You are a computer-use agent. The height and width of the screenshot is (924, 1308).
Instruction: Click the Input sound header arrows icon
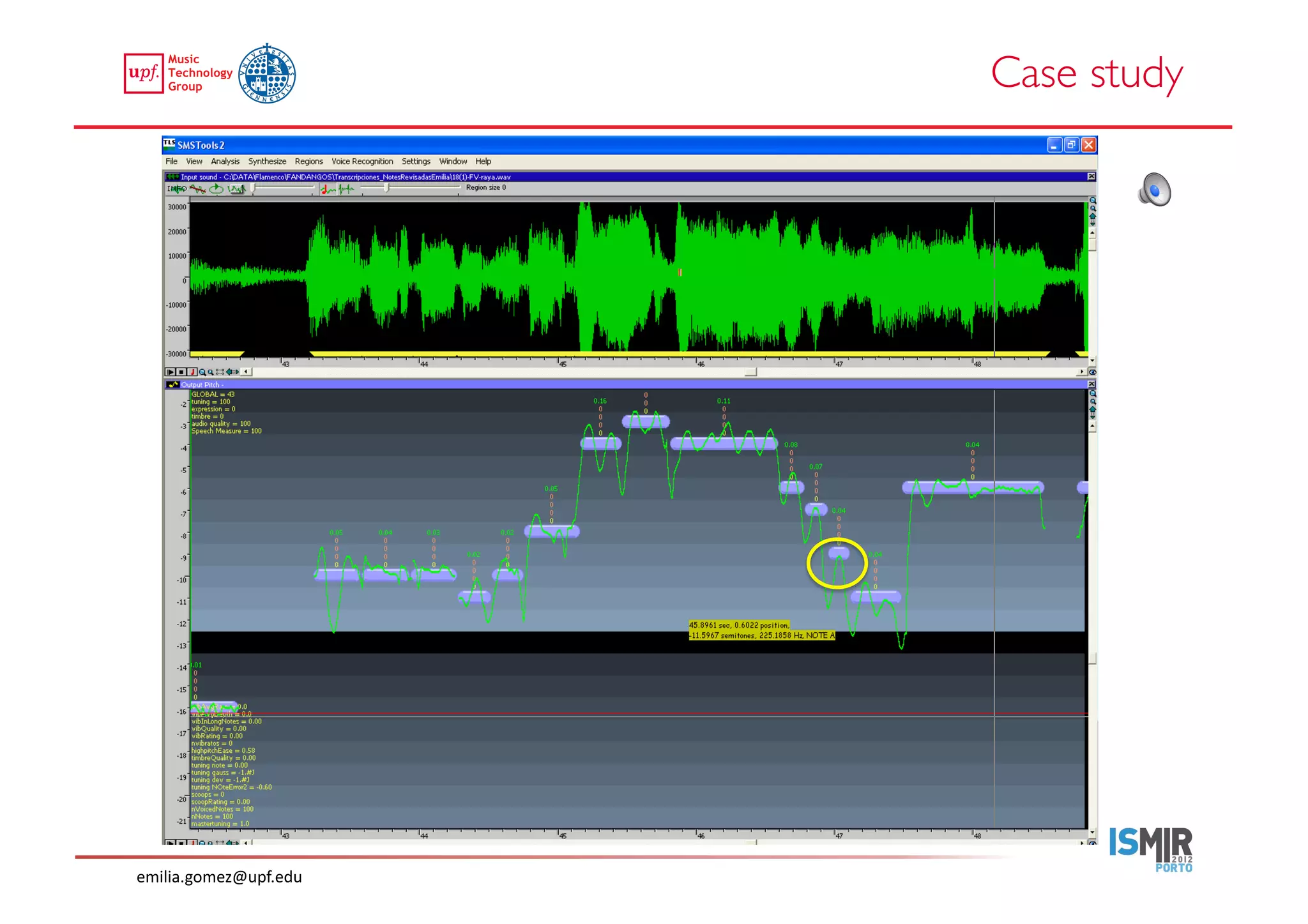(172, 177)
